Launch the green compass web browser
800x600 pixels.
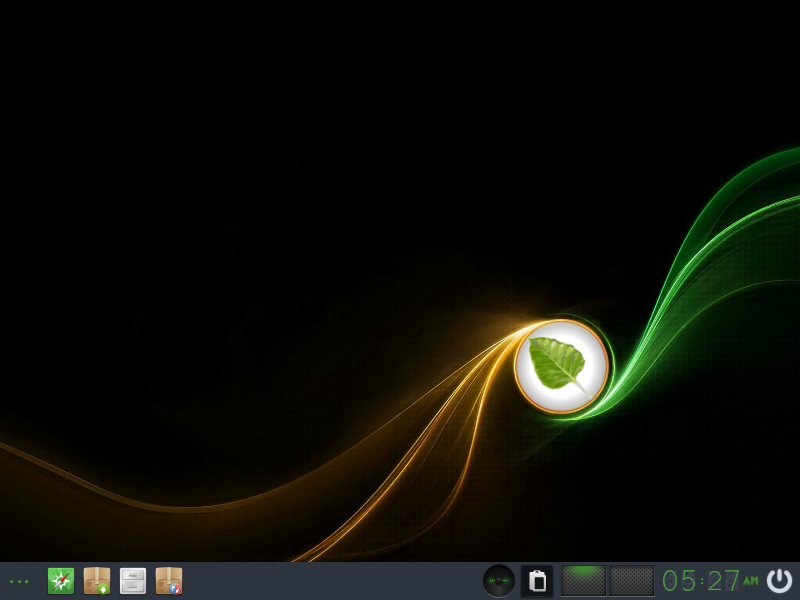pos(61,581)
